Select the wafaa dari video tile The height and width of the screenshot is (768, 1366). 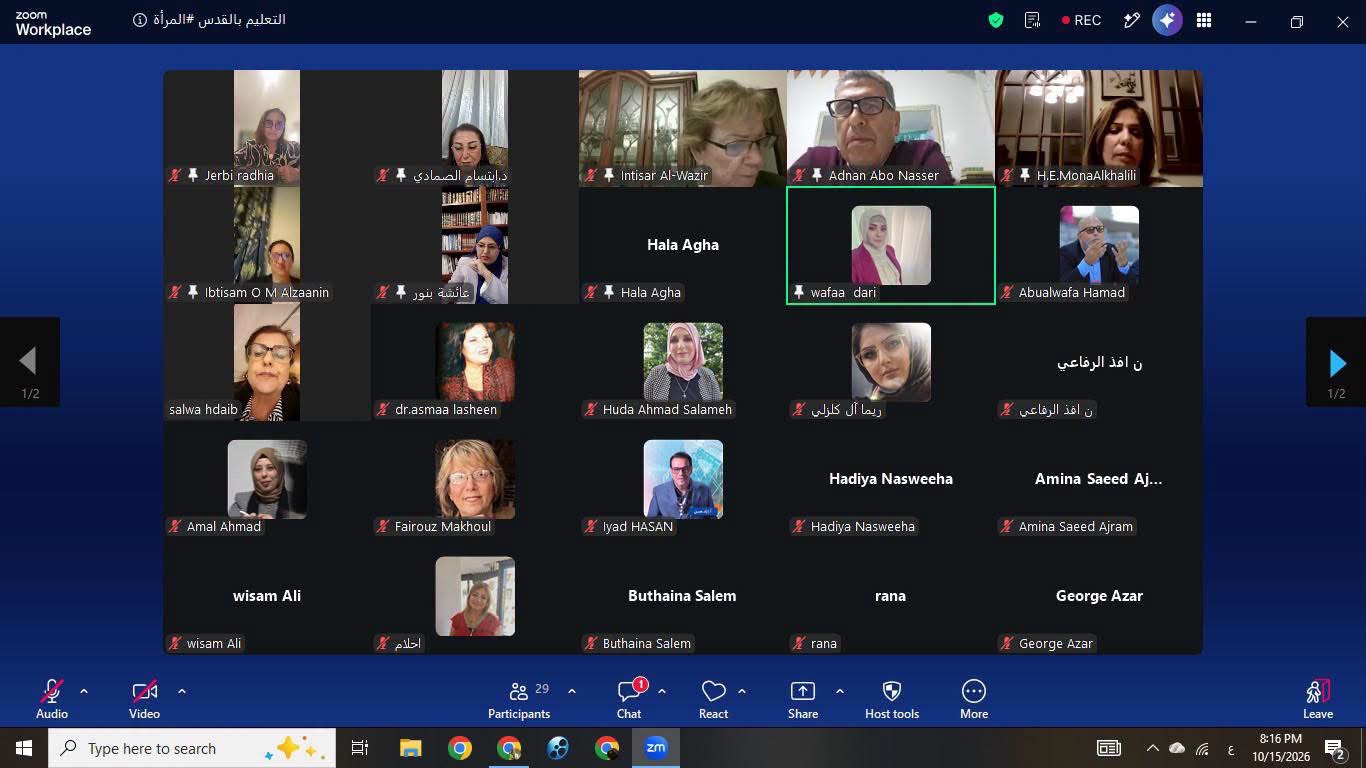pos(891,245)
